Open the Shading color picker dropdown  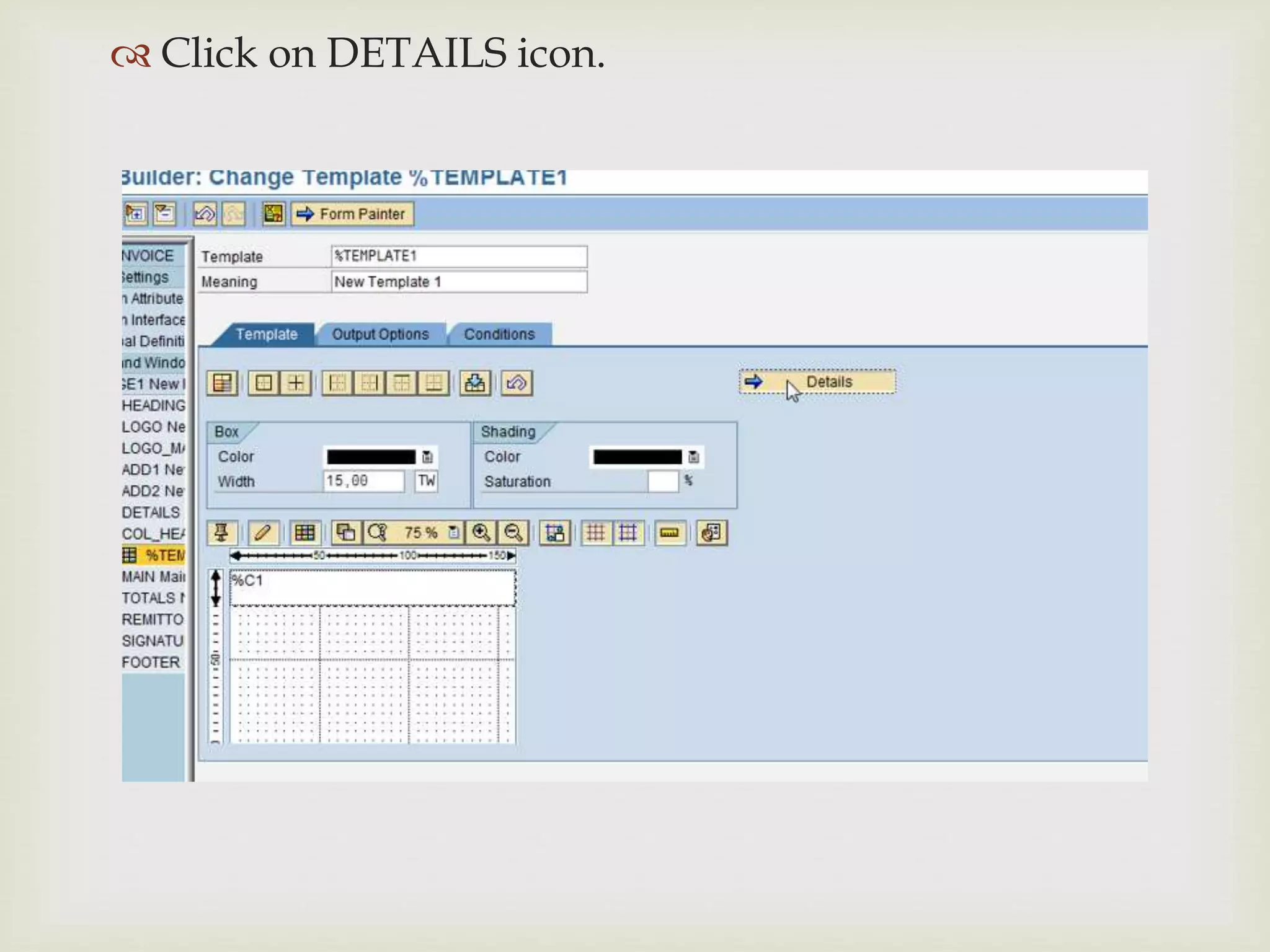coord(694,457)
